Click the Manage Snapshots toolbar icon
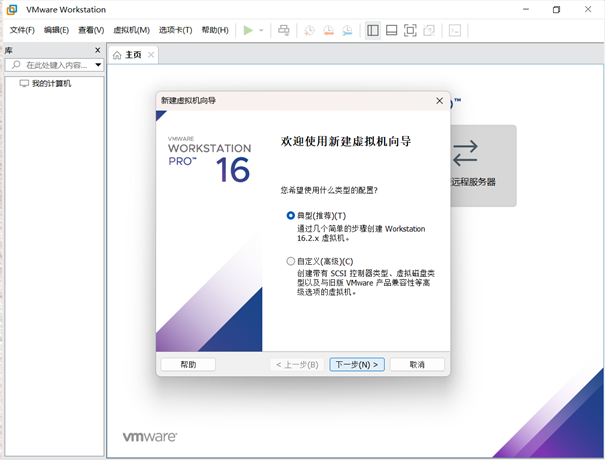This screenshot has height=460, width=605. (x=347, y=30)
